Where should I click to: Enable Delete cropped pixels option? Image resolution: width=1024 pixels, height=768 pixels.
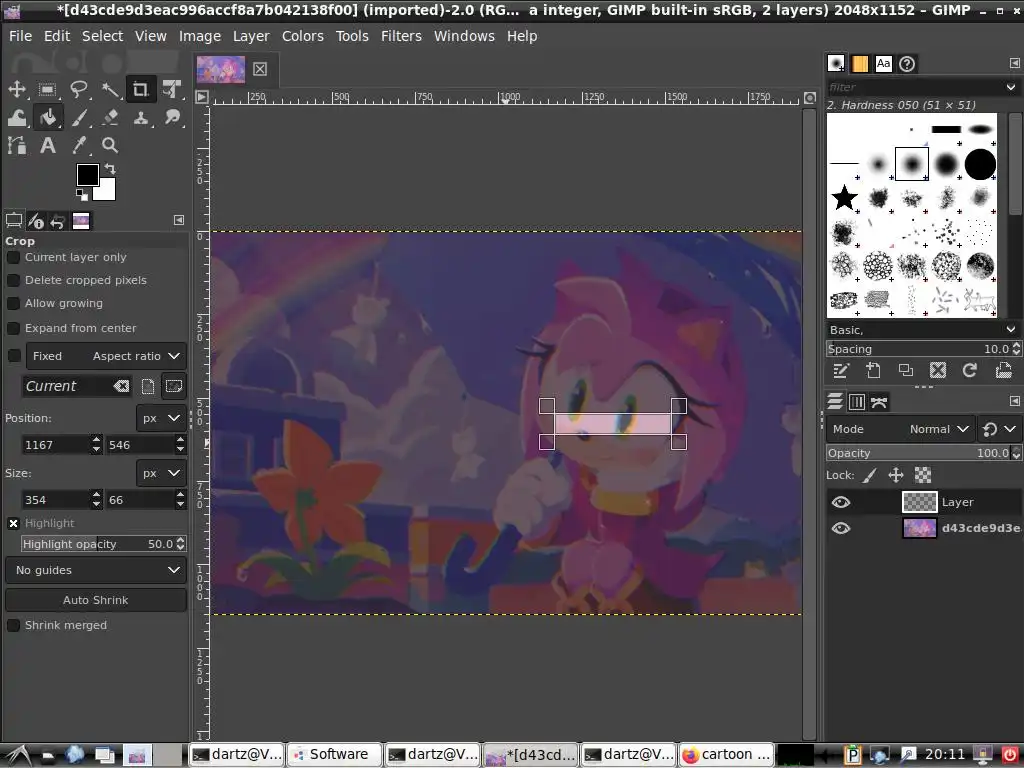click(13, 280)
